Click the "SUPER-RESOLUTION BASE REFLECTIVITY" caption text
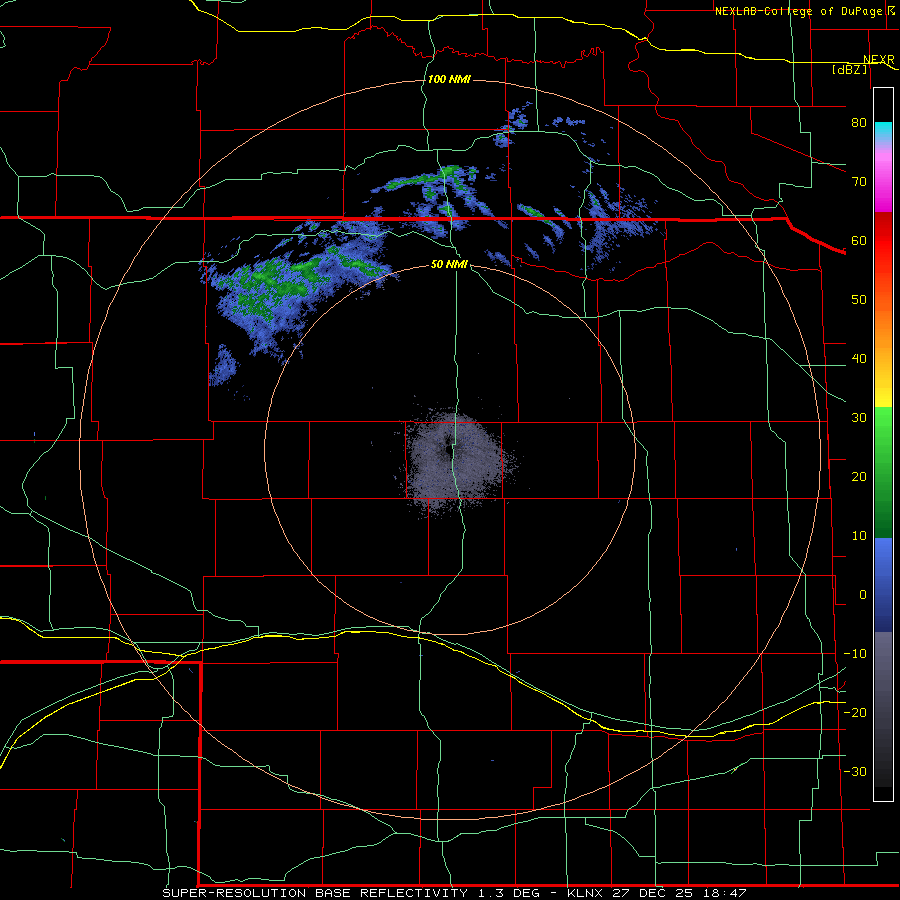 coord(315,893)
